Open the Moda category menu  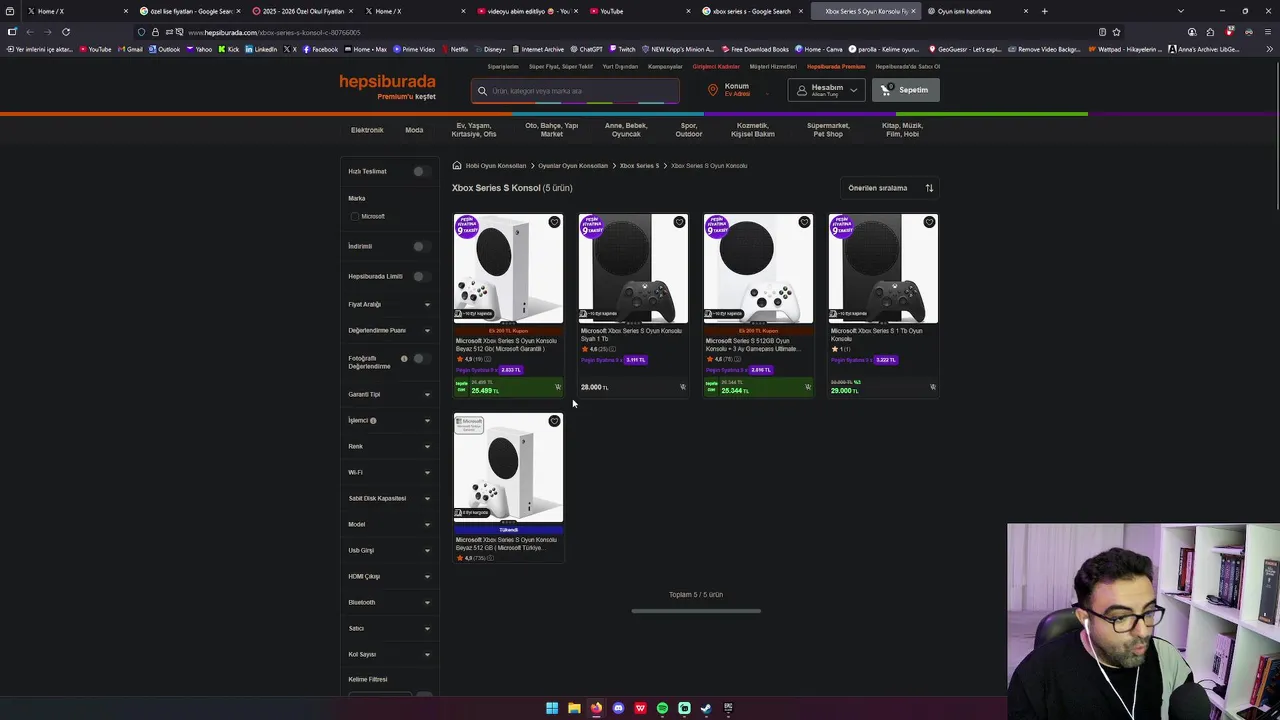click(414, 130)
